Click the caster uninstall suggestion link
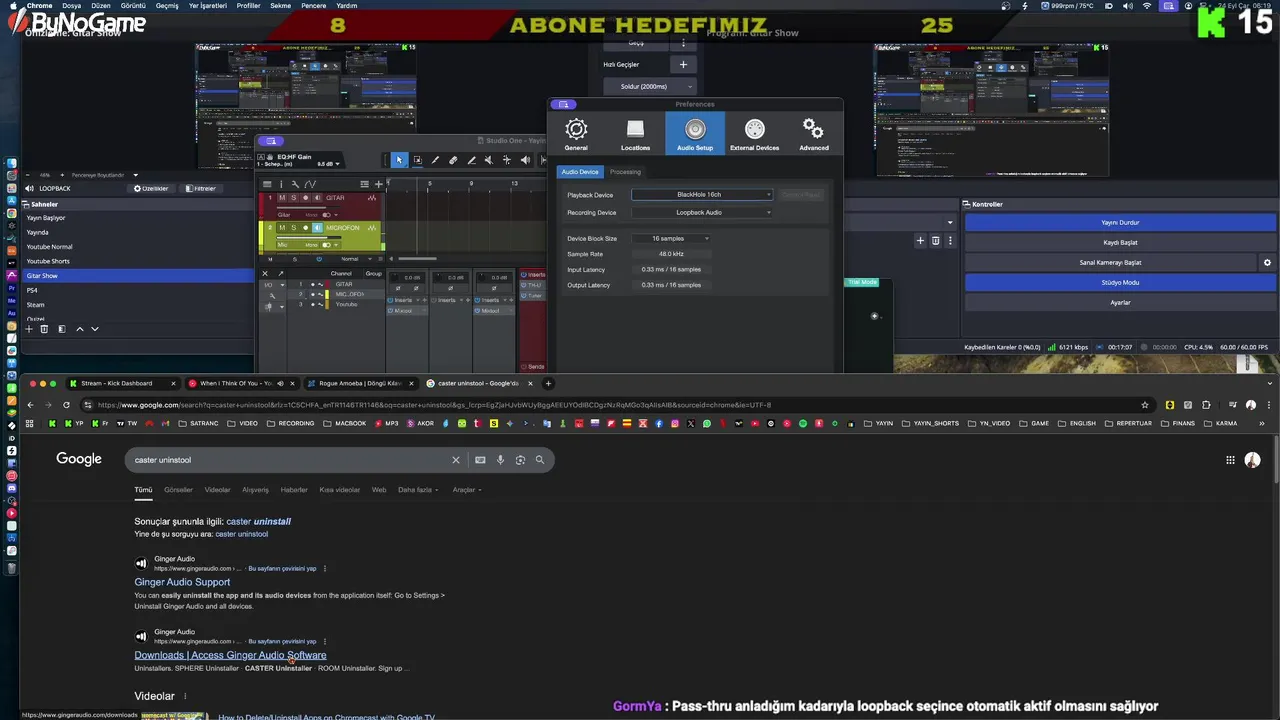This screenshot has height=720, width=1280. 258,521
